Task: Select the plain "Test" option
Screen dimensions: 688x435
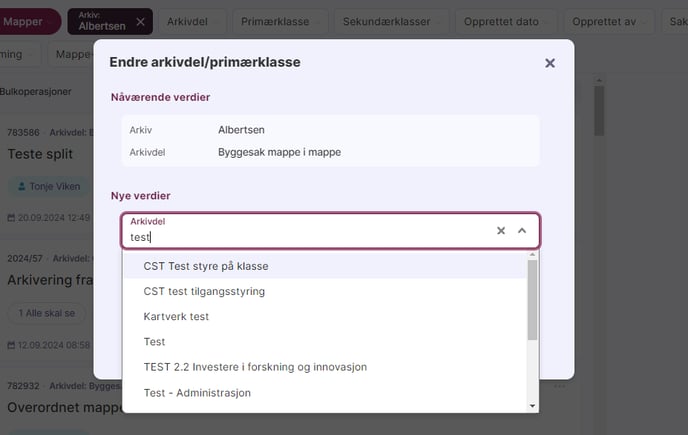Action: point(325,342)
